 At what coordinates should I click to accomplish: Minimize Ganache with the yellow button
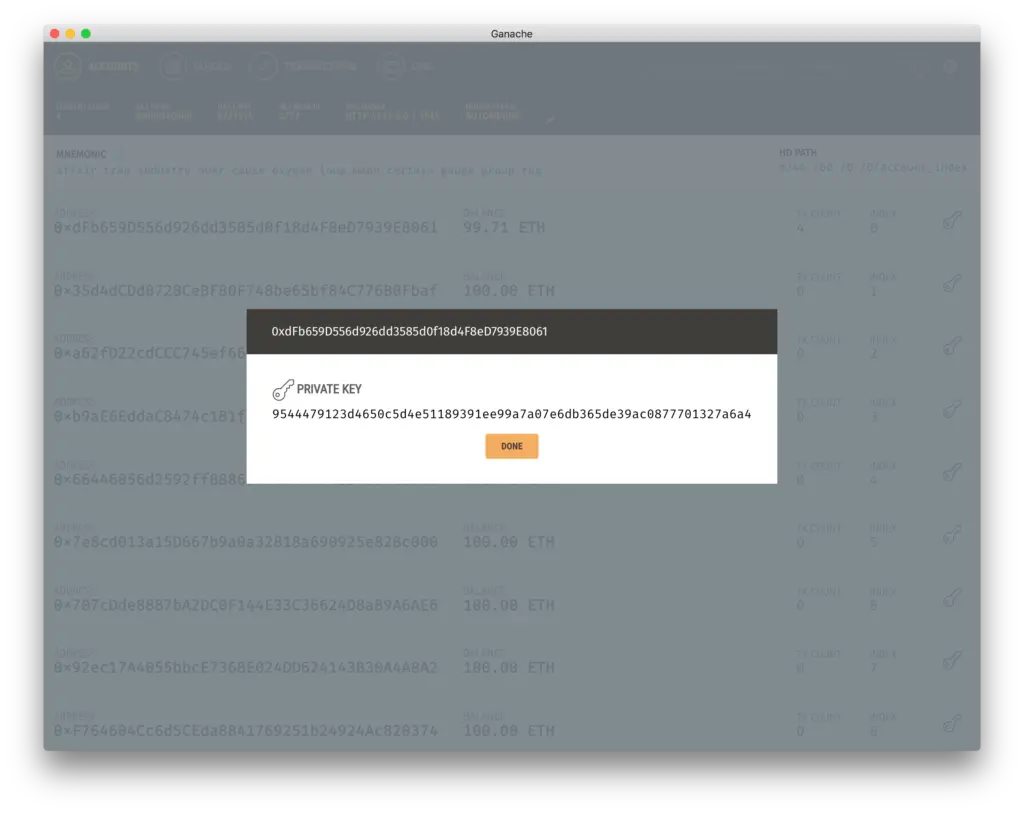(70, 33)
